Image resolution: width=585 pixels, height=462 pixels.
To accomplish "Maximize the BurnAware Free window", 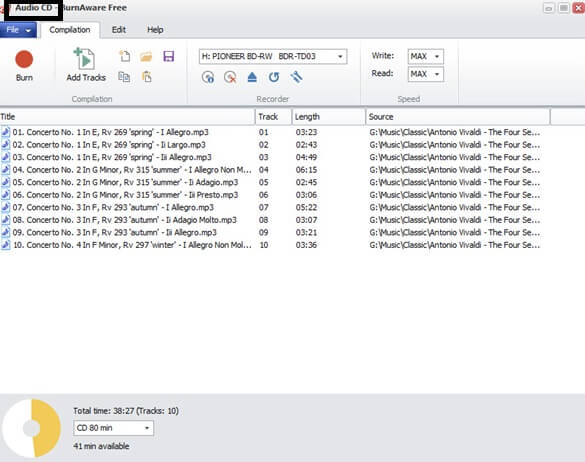I will tap(564, 8).
